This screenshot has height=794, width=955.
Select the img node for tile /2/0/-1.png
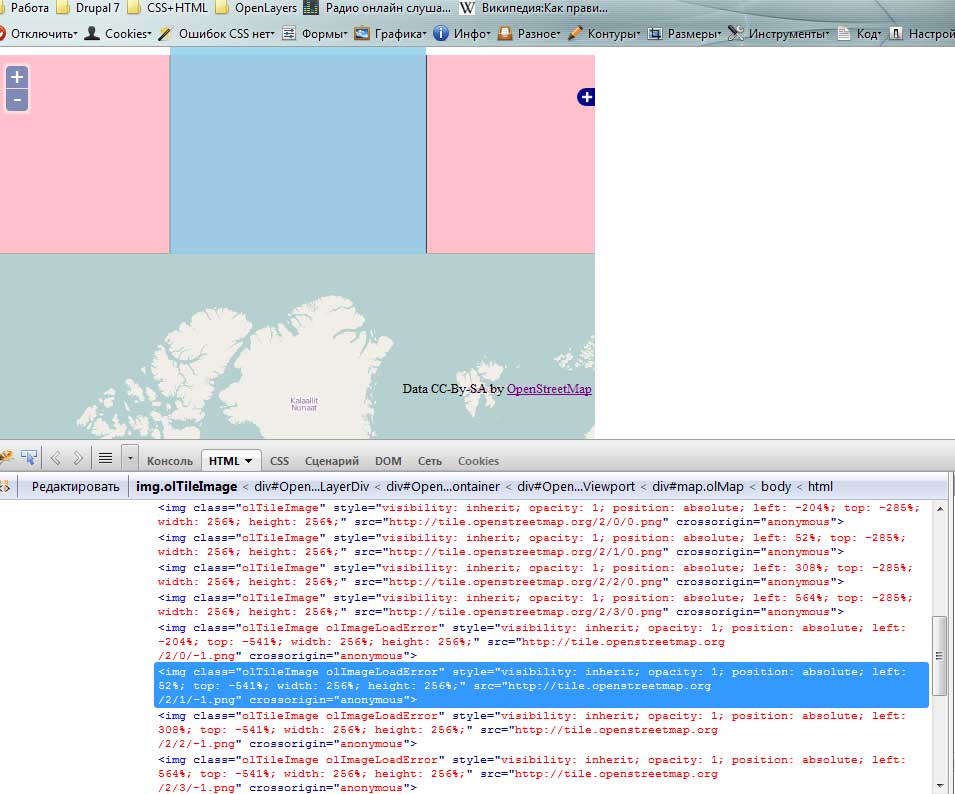[x=532, y=641]
